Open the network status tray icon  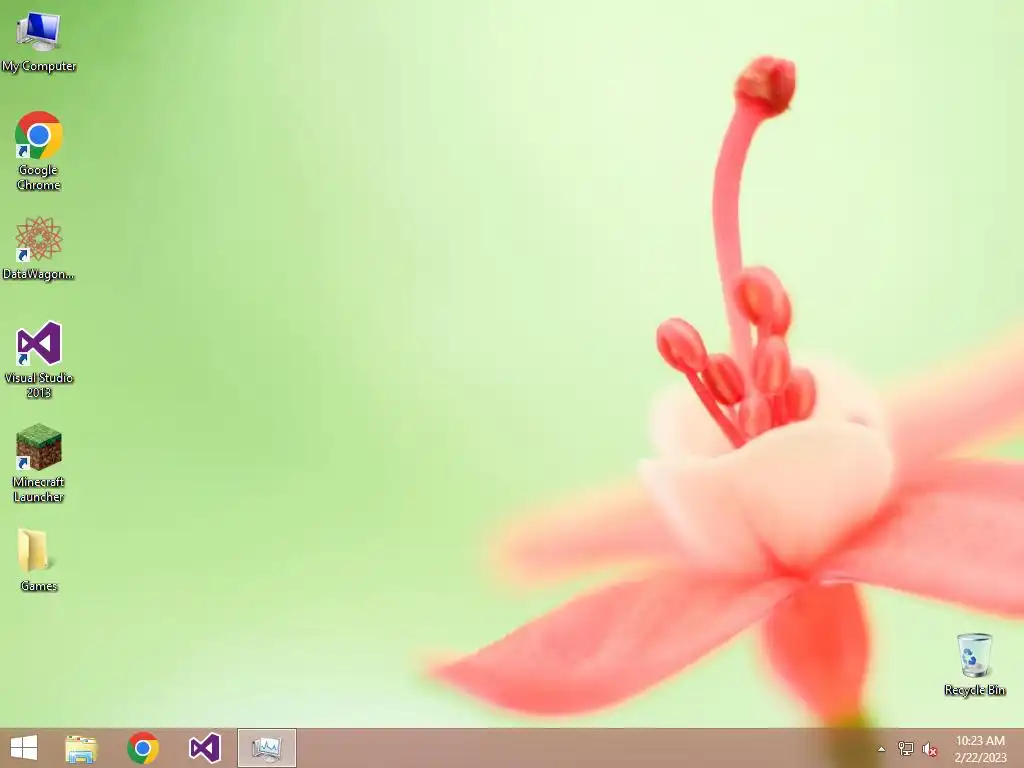(906, 748)
